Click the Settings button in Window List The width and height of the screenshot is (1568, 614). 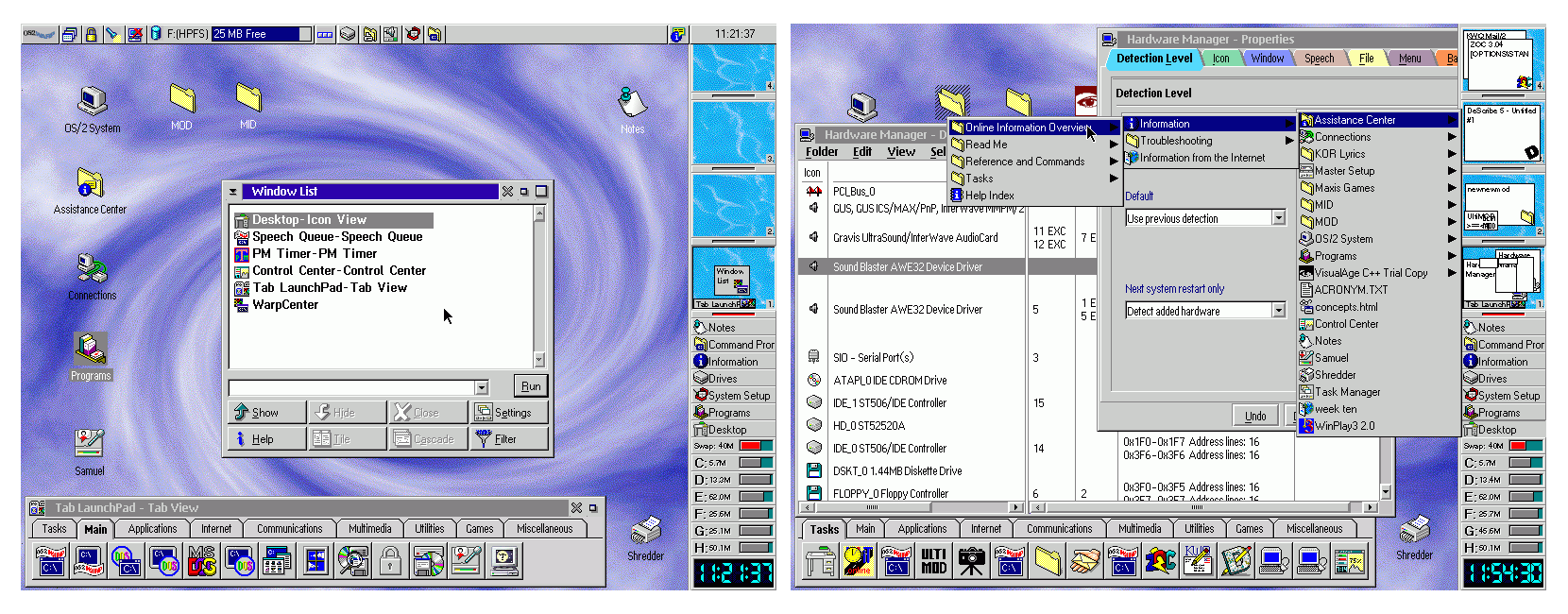tap(510, 413)
